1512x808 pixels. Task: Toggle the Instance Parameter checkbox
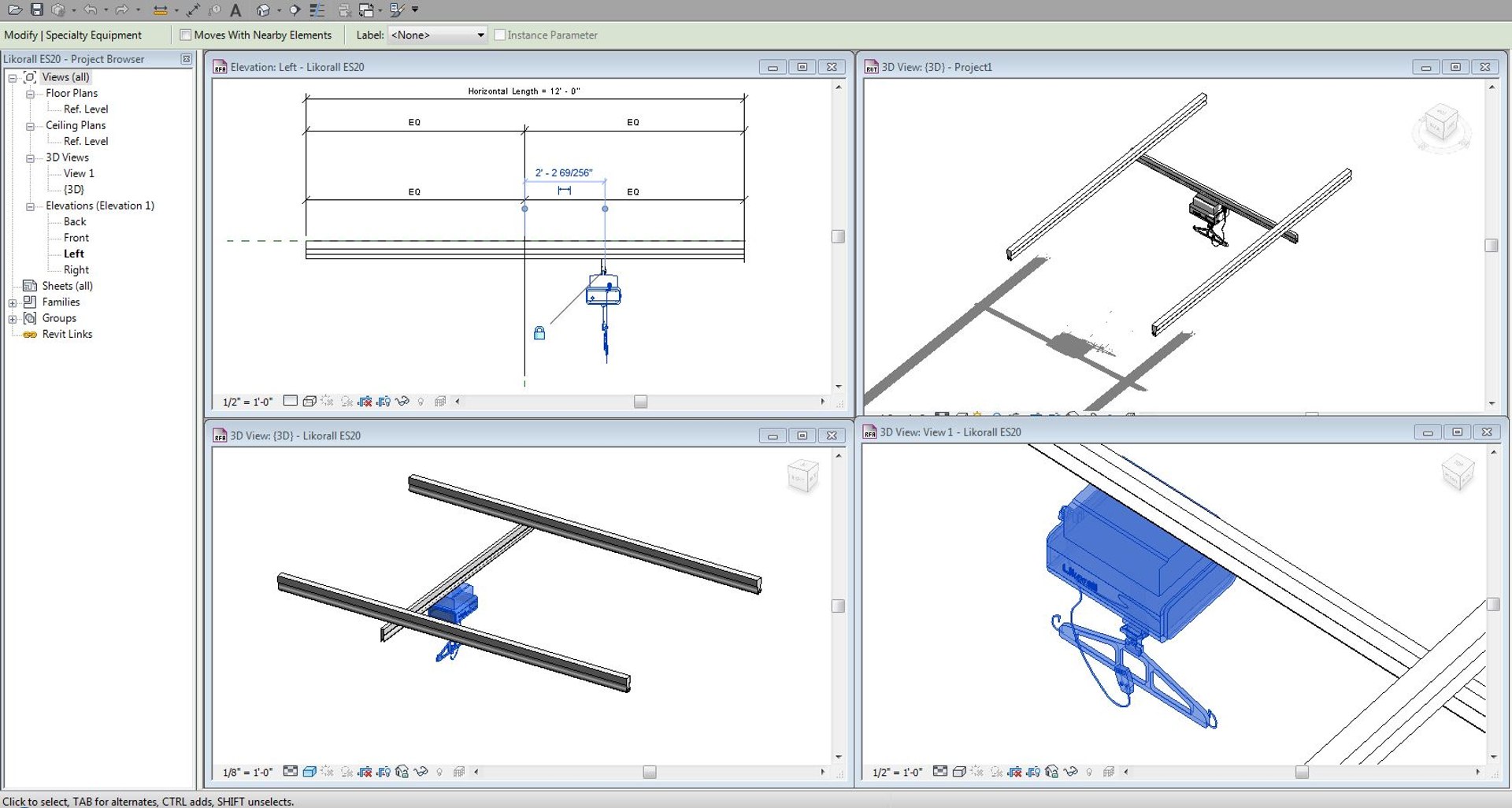click(x=499, y=35)
